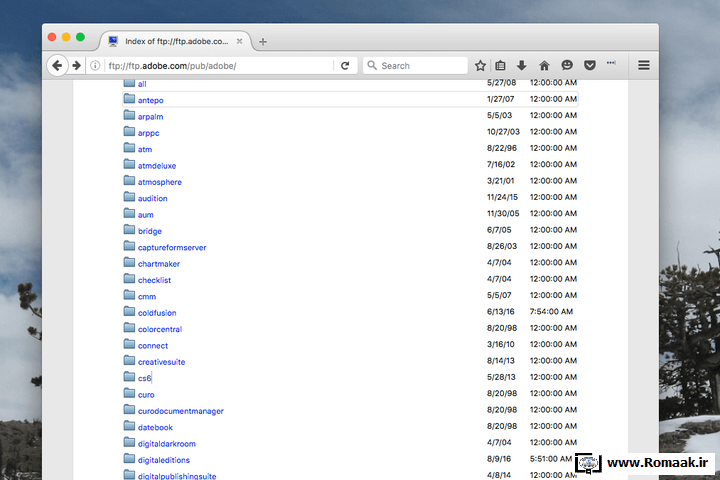The image size is (720, 480).
Task: Click the folder icon beside connect
Action: pos(129,344)
